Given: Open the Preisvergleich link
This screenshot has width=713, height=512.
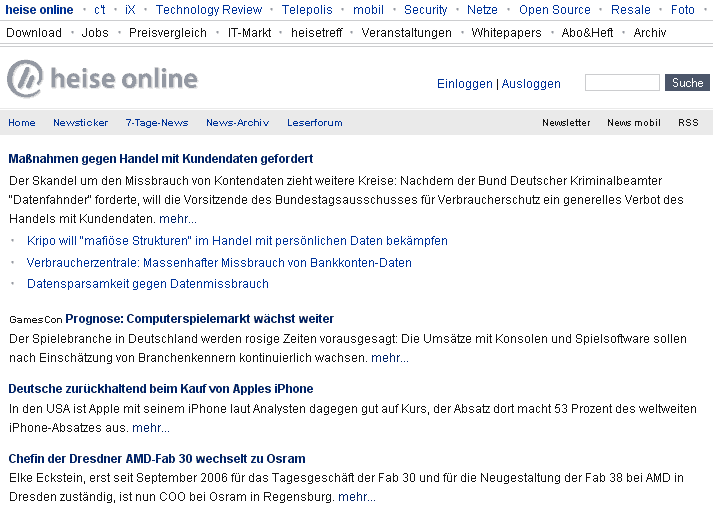Looking at the screenshot, I should pos(168,33).
